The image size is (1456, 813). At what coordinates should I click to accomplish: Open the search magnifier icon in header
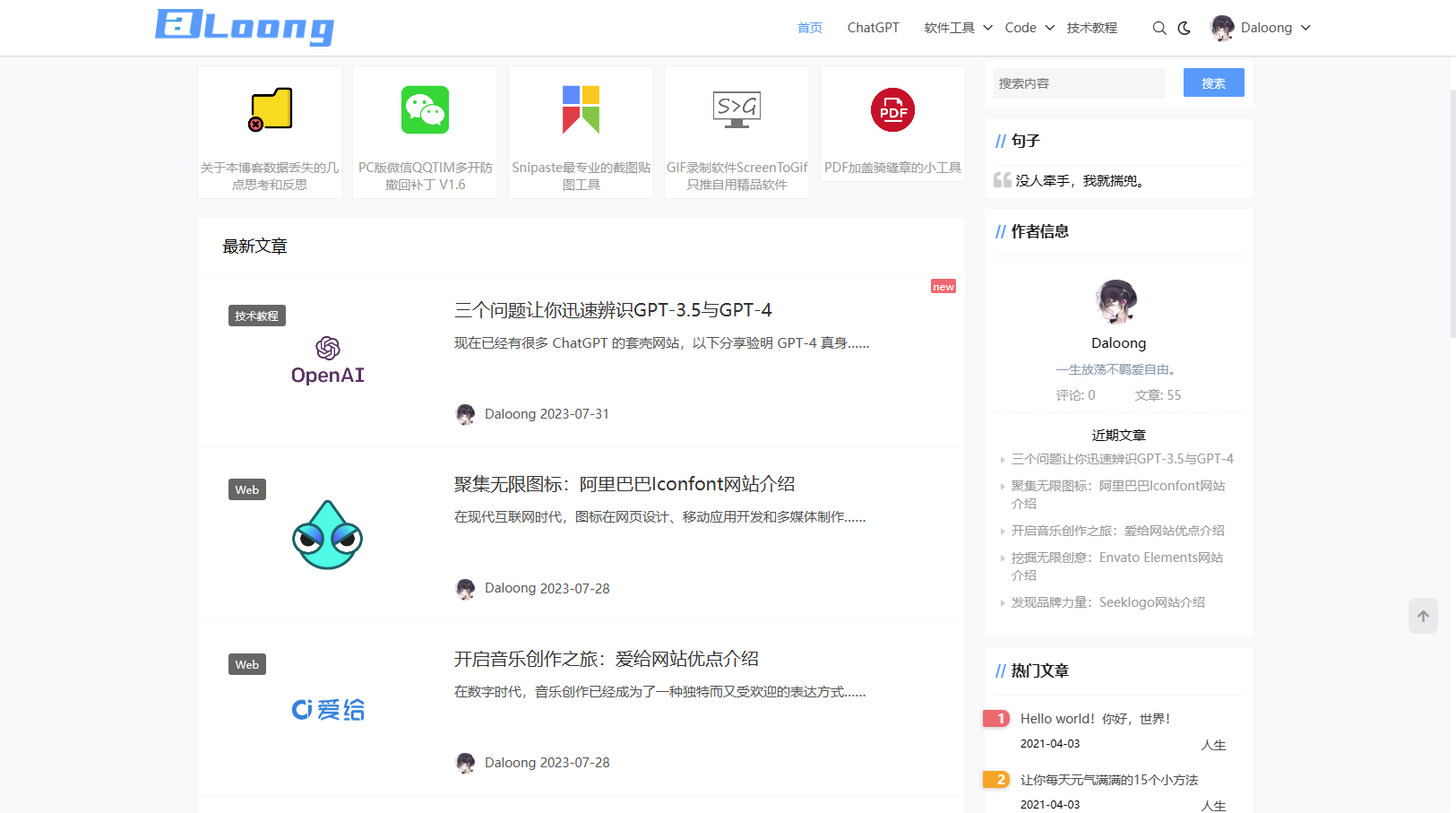[1159, 28]
